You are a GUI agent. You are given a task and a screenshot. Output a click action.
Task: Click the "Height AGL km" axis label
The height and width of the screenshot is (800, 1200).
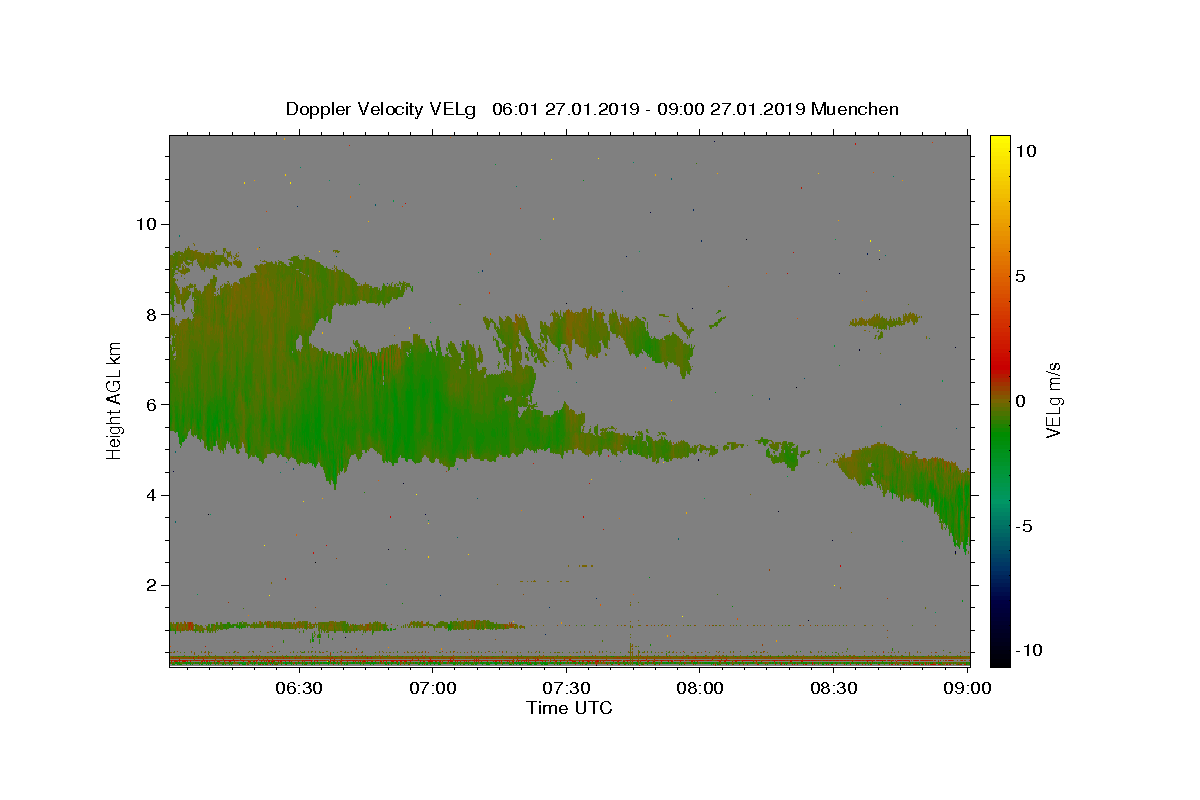[115, 400]
